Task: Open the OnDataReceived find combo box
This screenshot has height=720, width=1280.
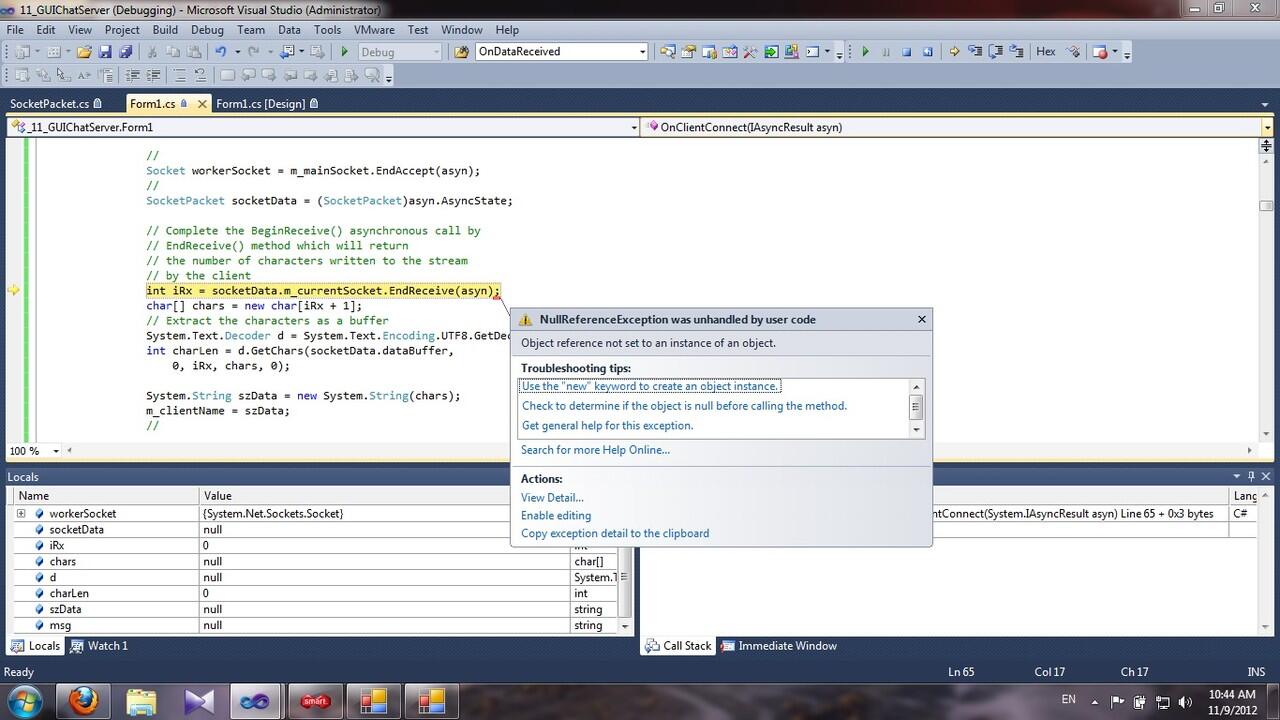Action: pyautogui.click(x=643, y=52)
